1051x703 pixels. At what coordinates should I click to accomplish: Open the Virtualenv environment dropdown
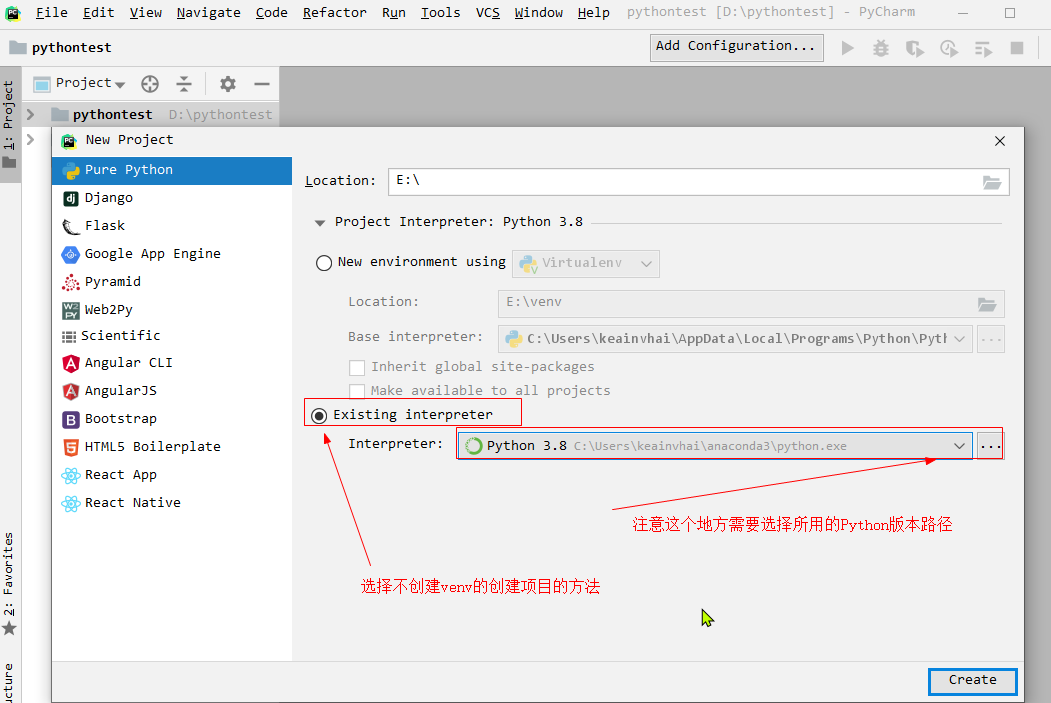(586, 263)
